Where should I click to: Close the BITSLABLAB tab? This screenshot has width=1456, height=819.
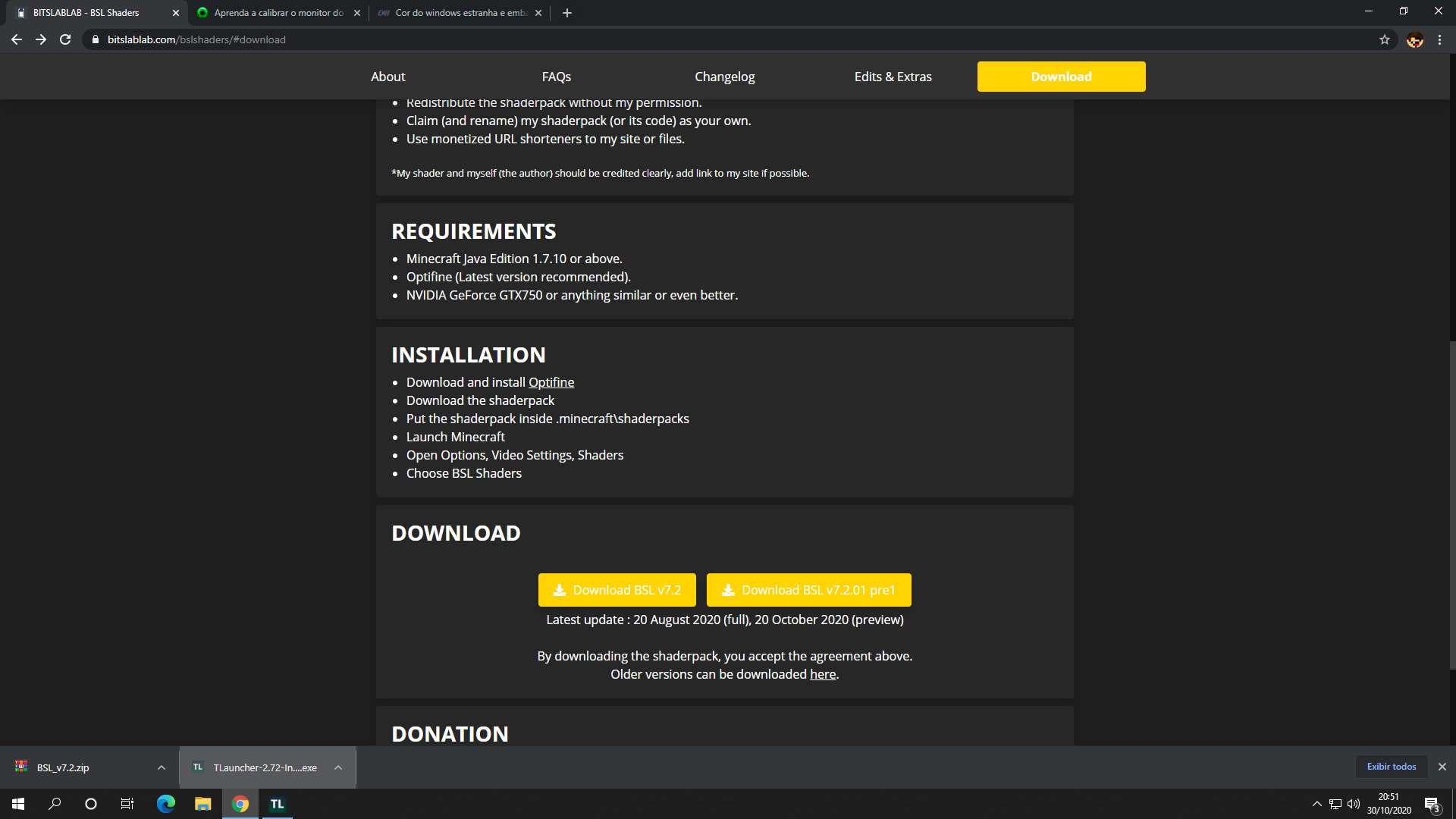point(176,13)
